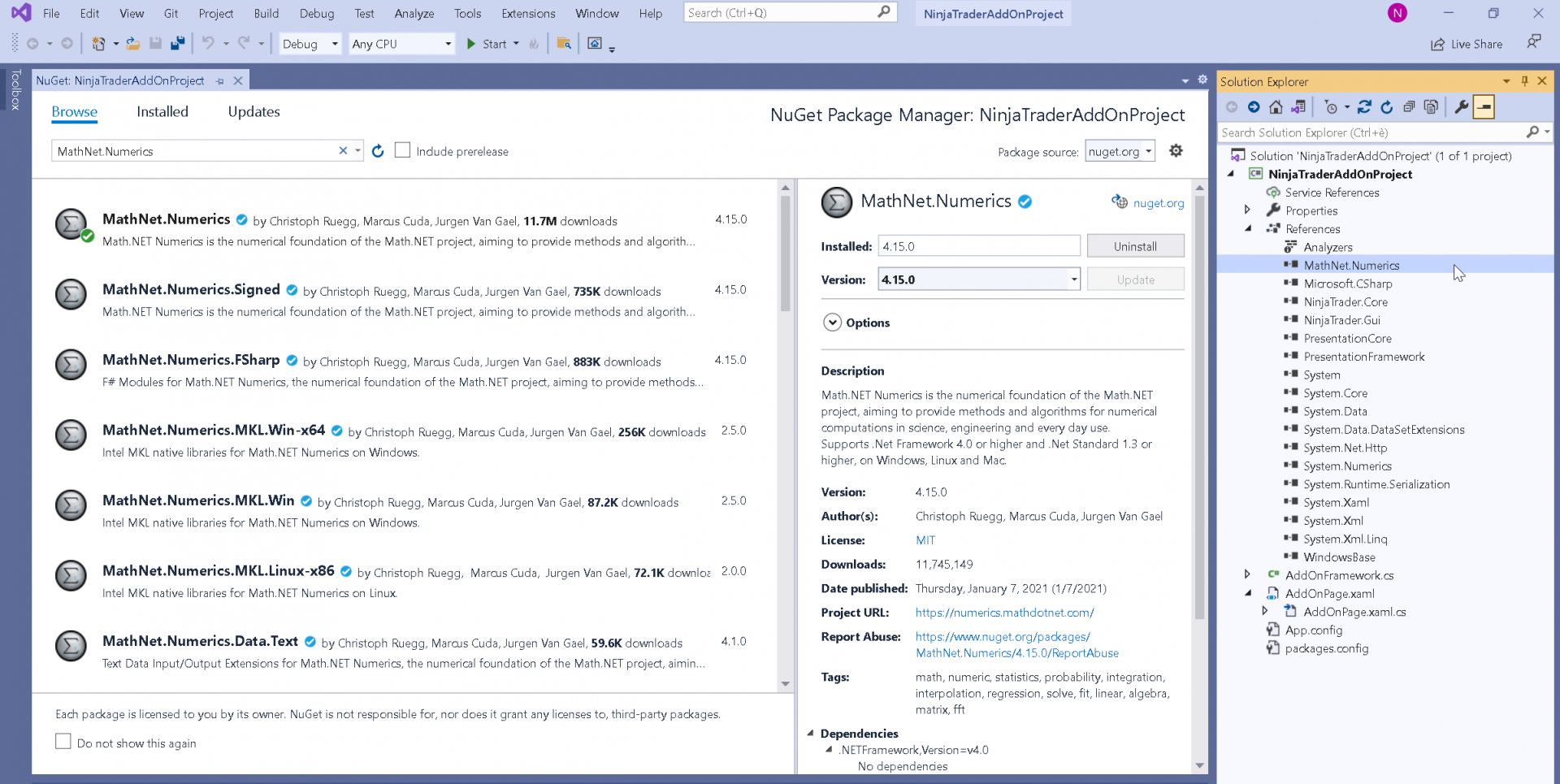Viewport: 1560px width, 784px height.
Task: Click the green Start debugging arrow
Action: [471, 44]
